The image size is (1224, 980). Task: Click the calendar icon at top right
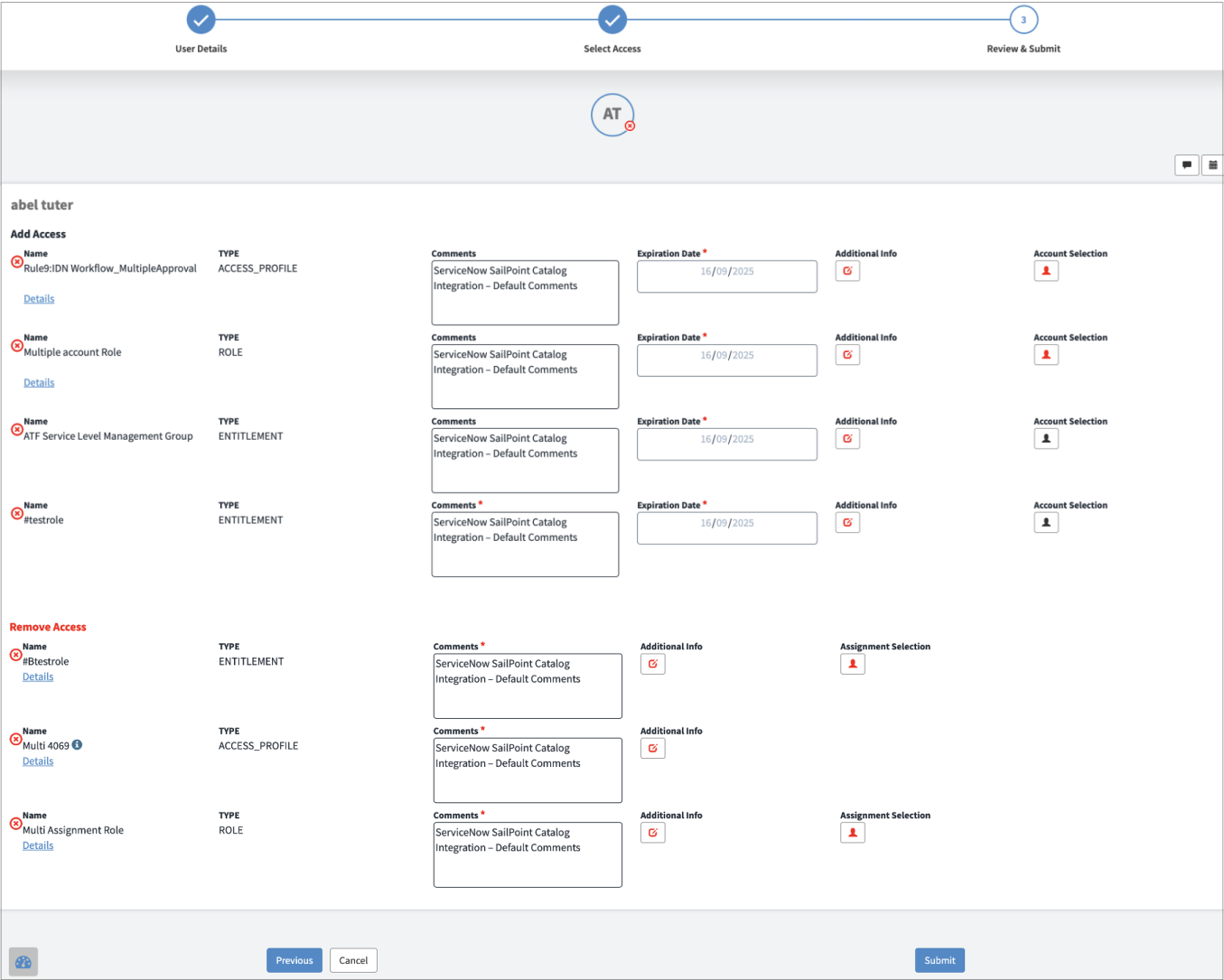(x=1212, y=165)
